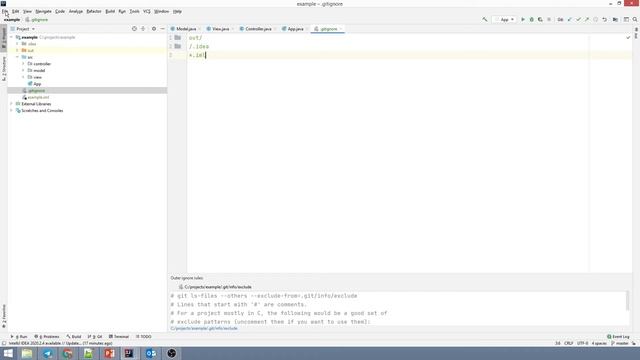The image size is (640, 360).
Task: Click the locate target icon in Project panel
Action: [x=134, y=29]
